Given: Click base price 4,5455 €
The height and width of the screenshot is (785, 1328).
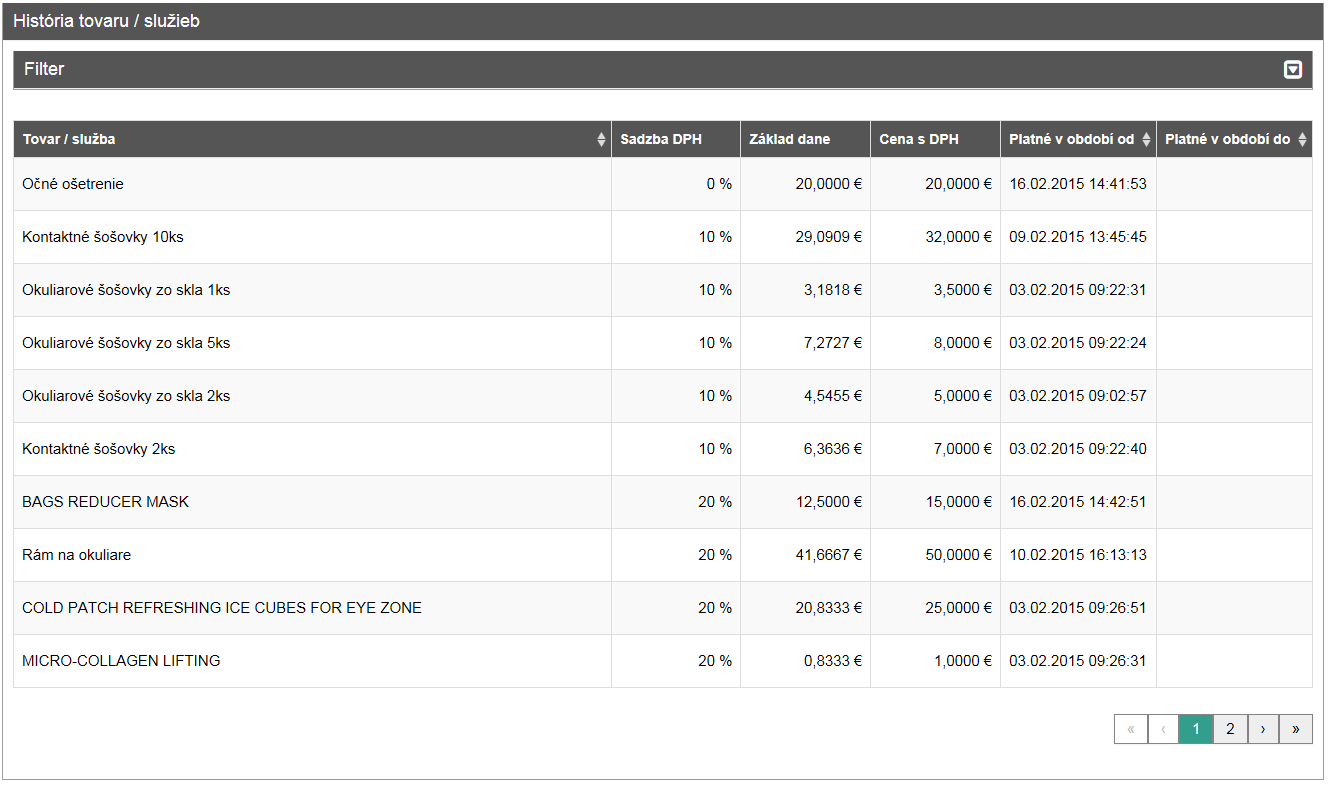Looking at the screenshot, I should pyautogui.click(x=832, y=396).
